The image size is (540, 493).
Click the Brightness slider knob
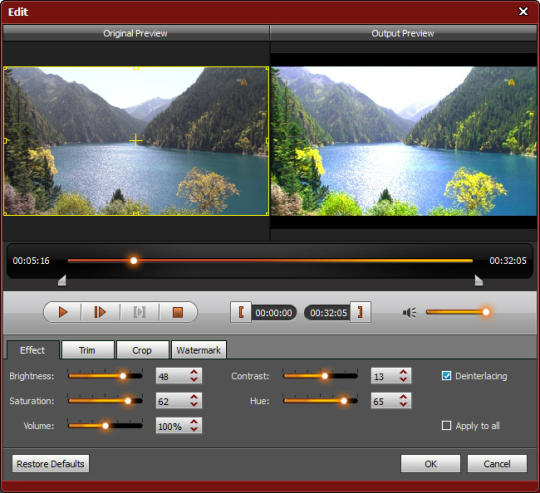(x=123, y=376)
